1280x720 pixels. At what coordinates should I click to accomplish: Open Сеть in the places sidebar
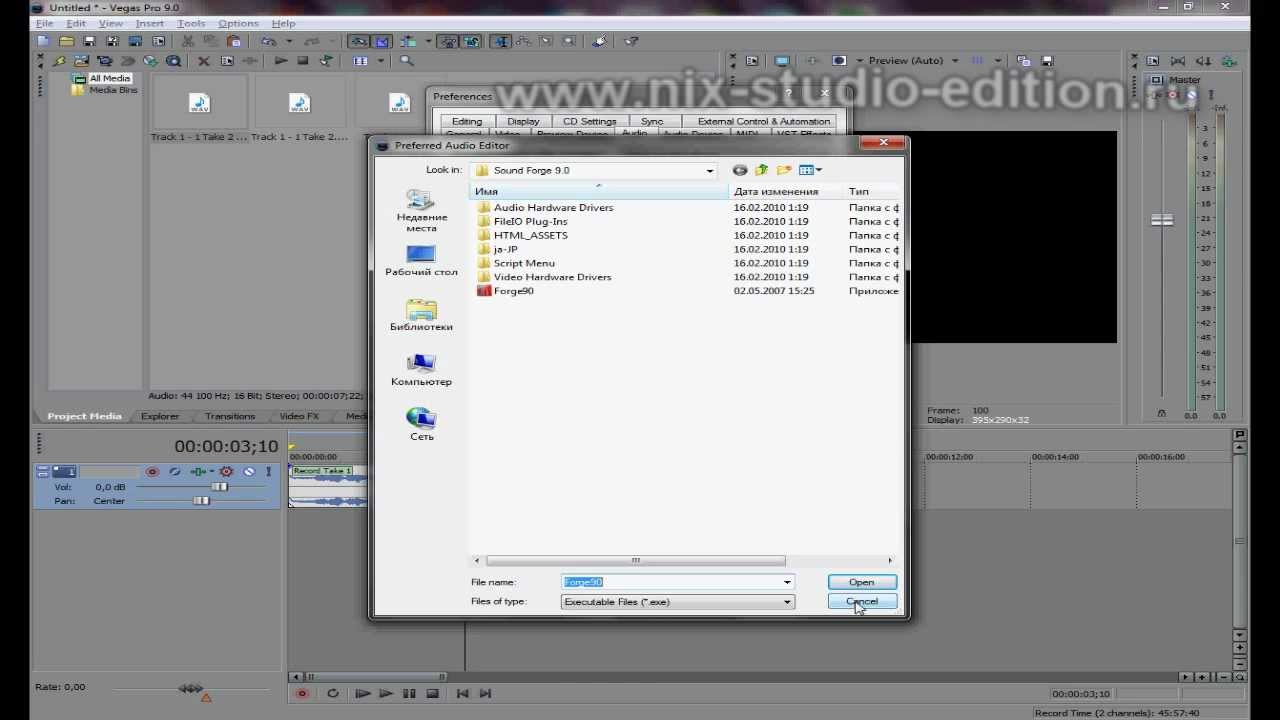pyautogui.click(x=421, y=425)
